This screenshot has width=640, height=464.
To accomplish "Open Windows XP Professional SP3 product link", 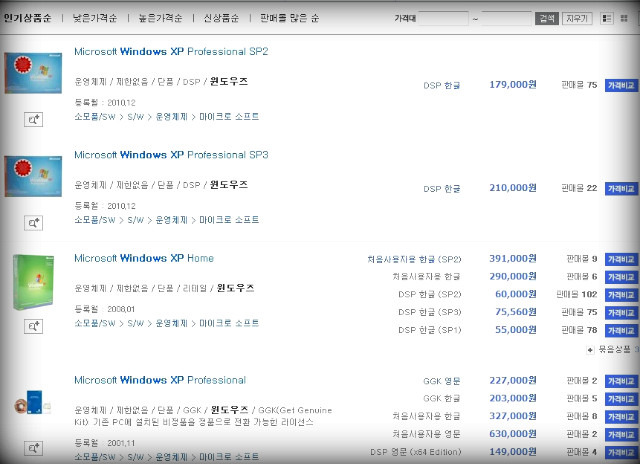I will coord(171,155).
